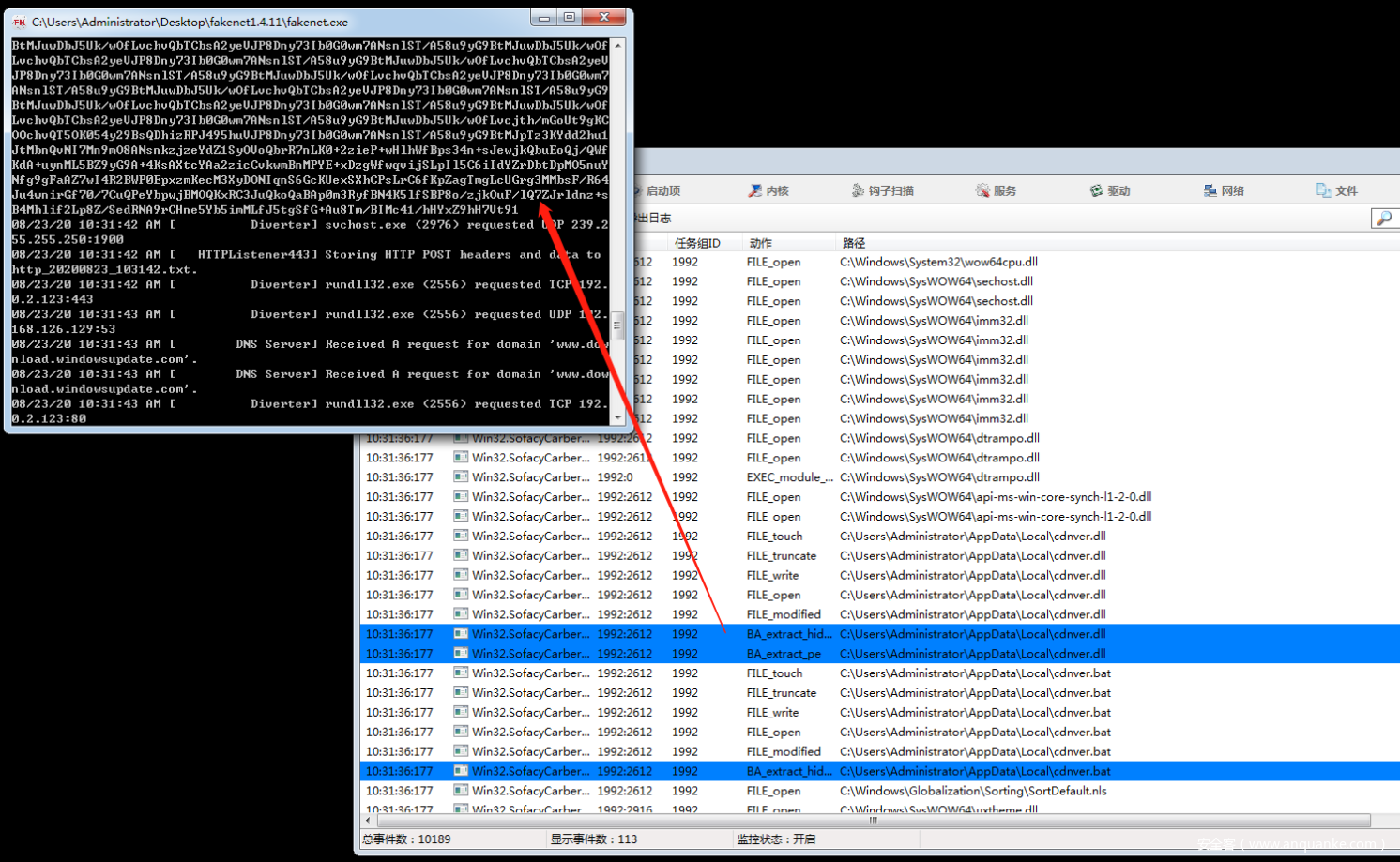Sort by the 任务组ID column header

tap(696, 243)
